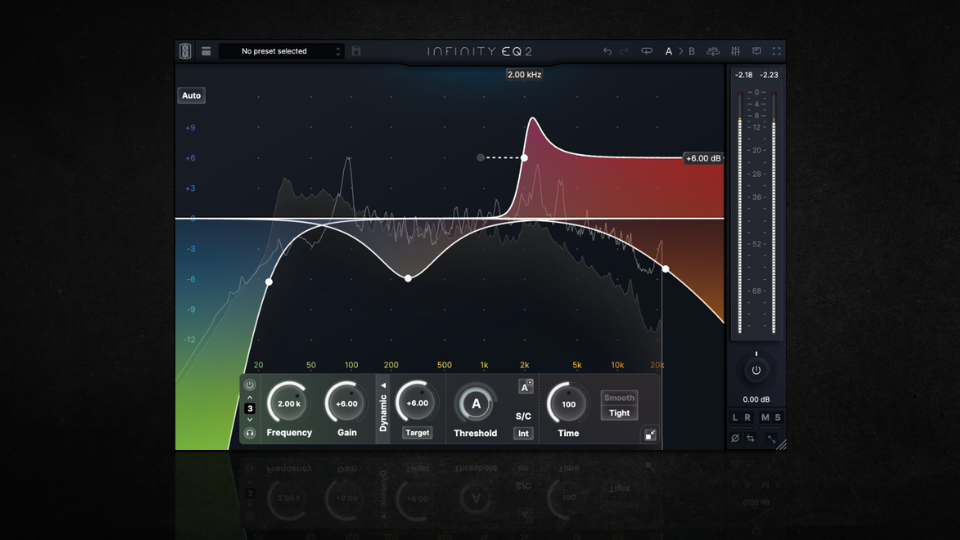Select the Smooth mode
Image resolution: width=960 pixels, height=540 pixels.
[x=619, y=398]
